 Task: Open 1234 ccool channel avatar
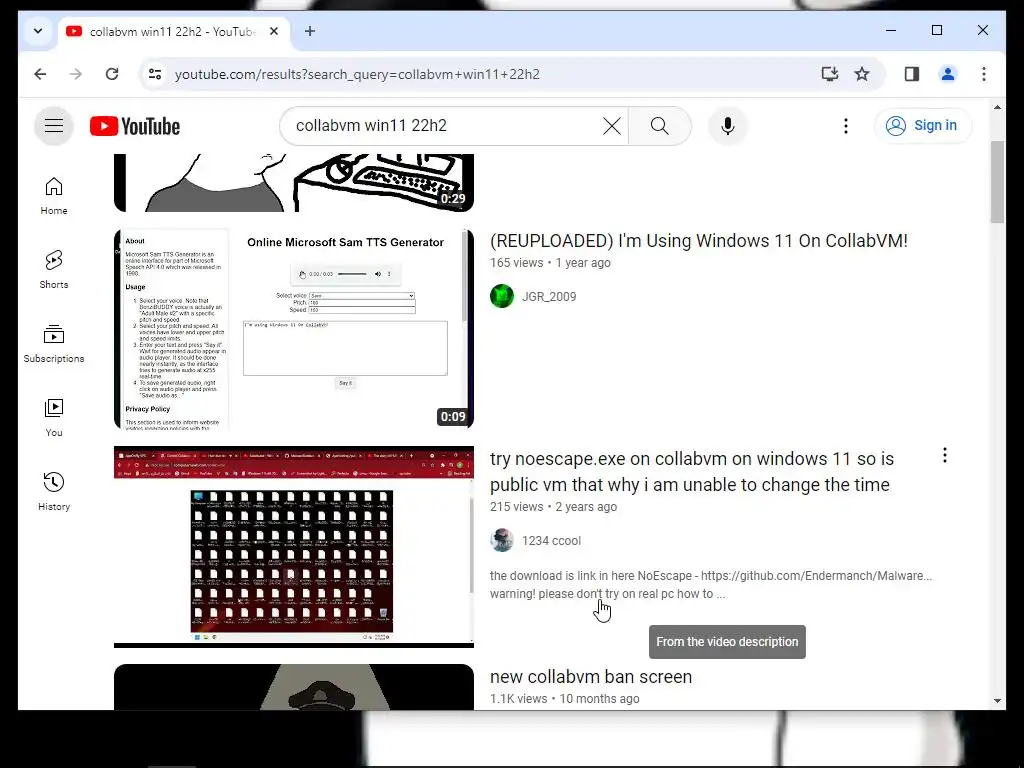pyautogui.click(x=502, y=540)
